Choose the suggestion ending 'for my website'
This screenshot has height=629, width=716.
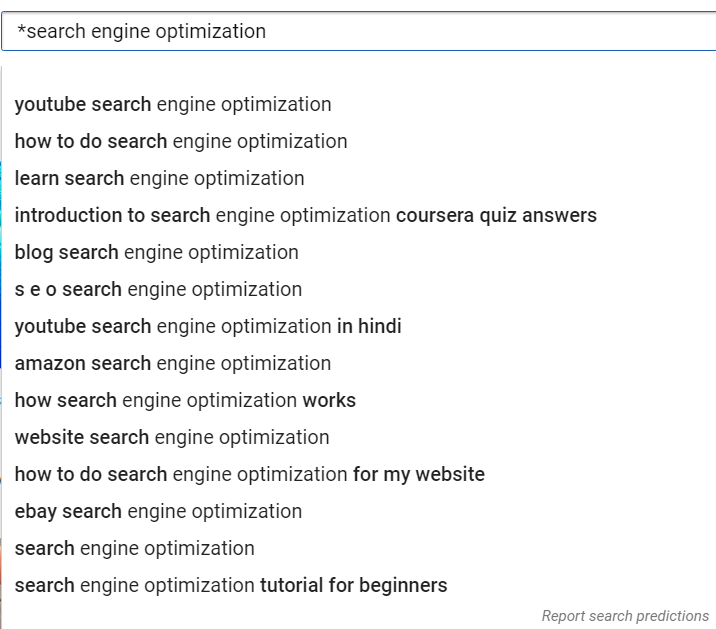pyautogui.click(x=249, y=475)
